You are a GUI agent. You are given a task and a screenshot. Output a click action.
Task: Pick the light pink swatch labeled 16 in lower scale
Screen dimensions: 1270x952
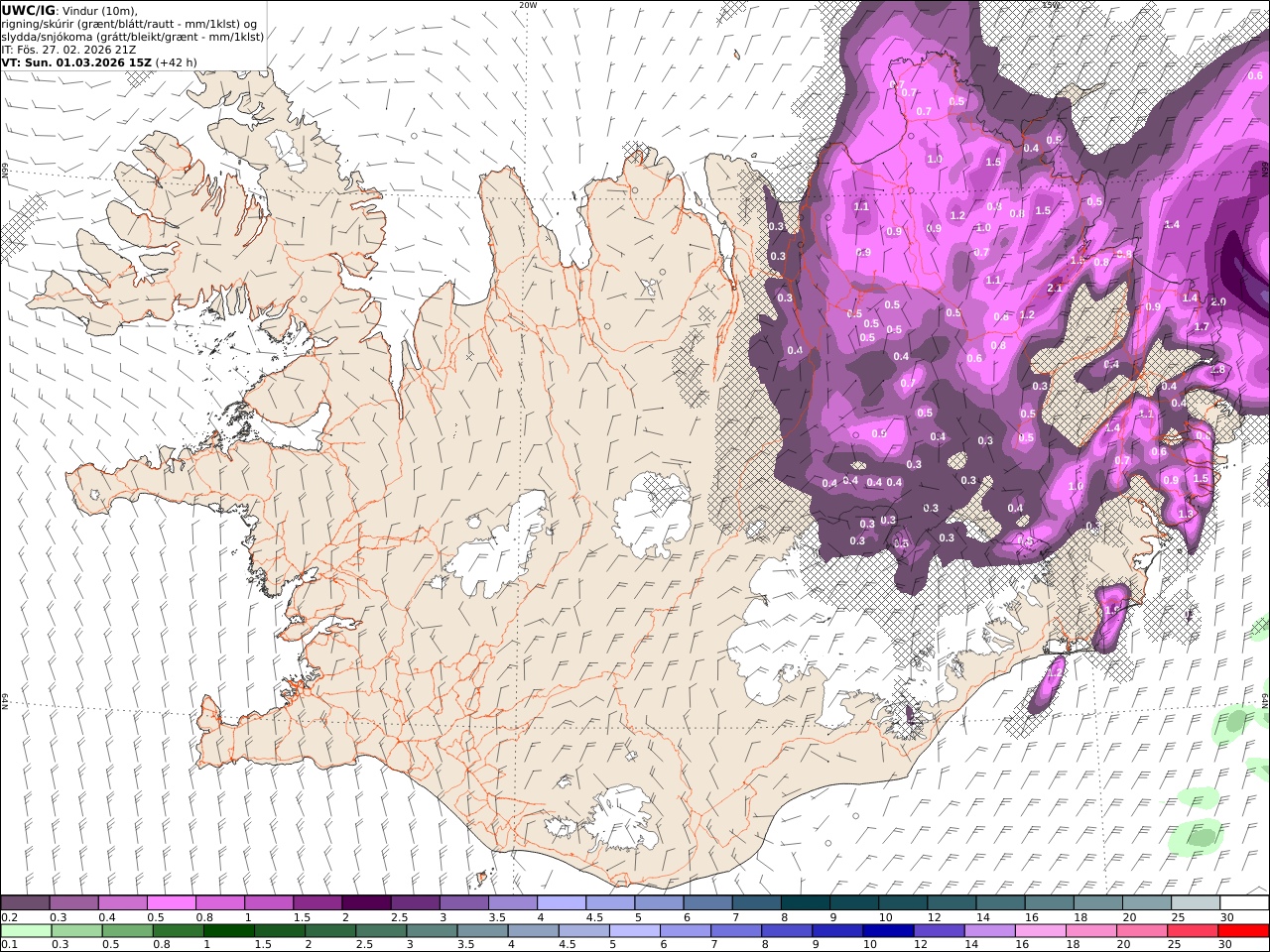point(1041,931)
